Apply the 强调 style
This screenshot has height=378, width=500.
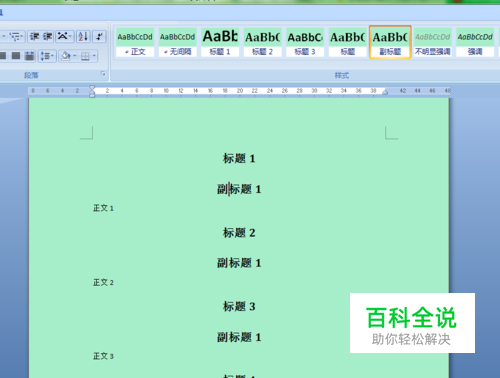coord(475,42)
